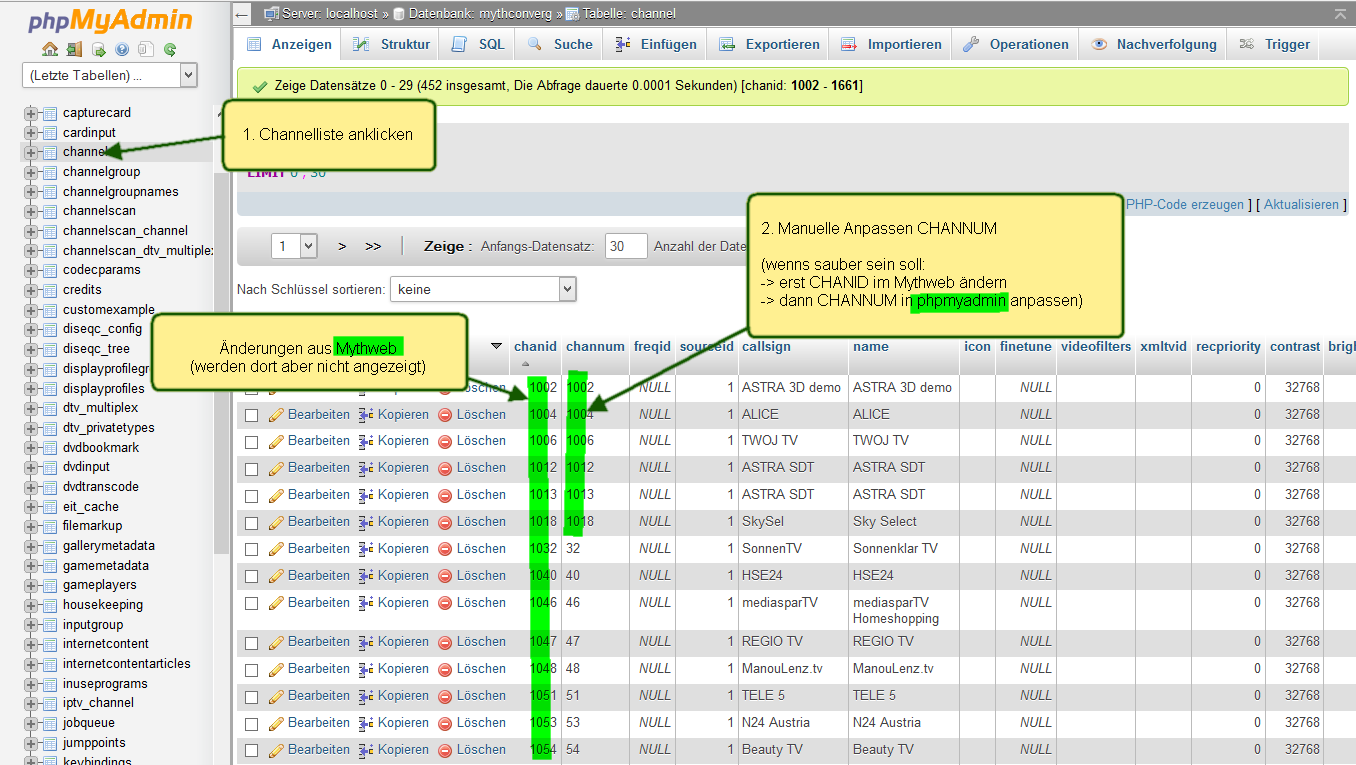
Task: Click the Aktualisieren link
Action: point(1301,205)
